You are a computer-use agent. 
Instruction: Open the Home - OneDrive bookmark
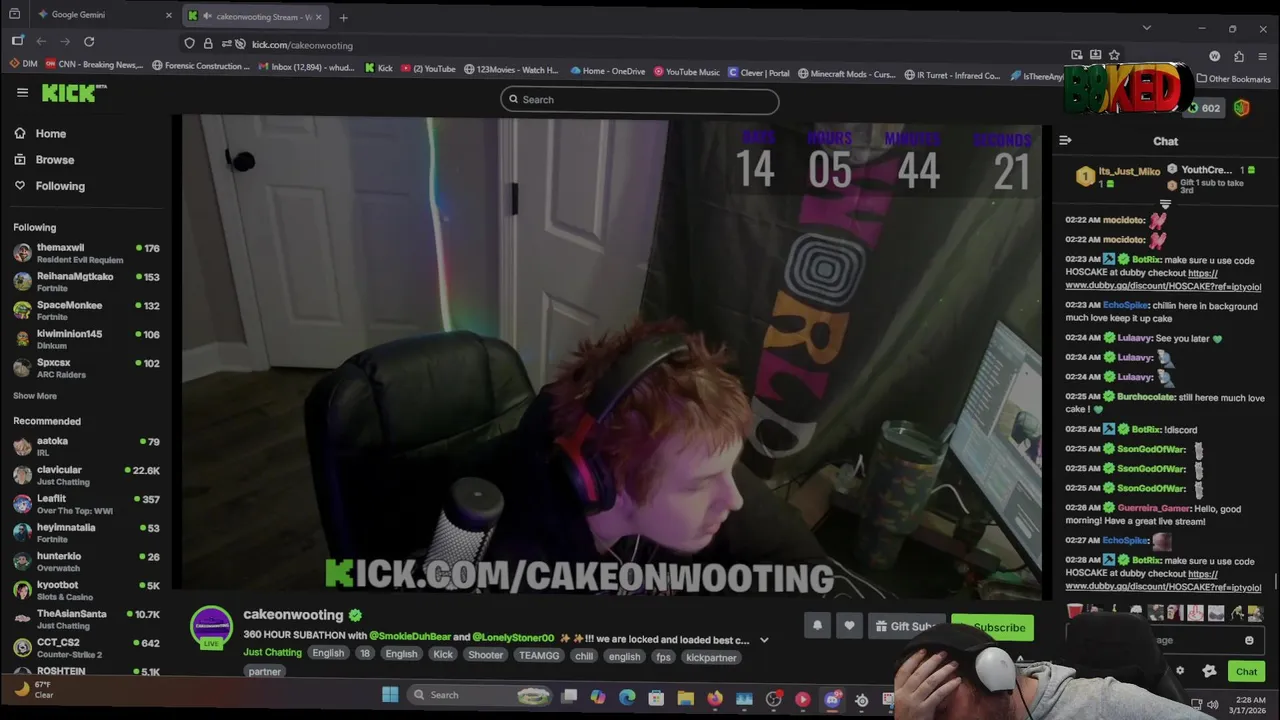pyautogui.click(x=608, y=71)
